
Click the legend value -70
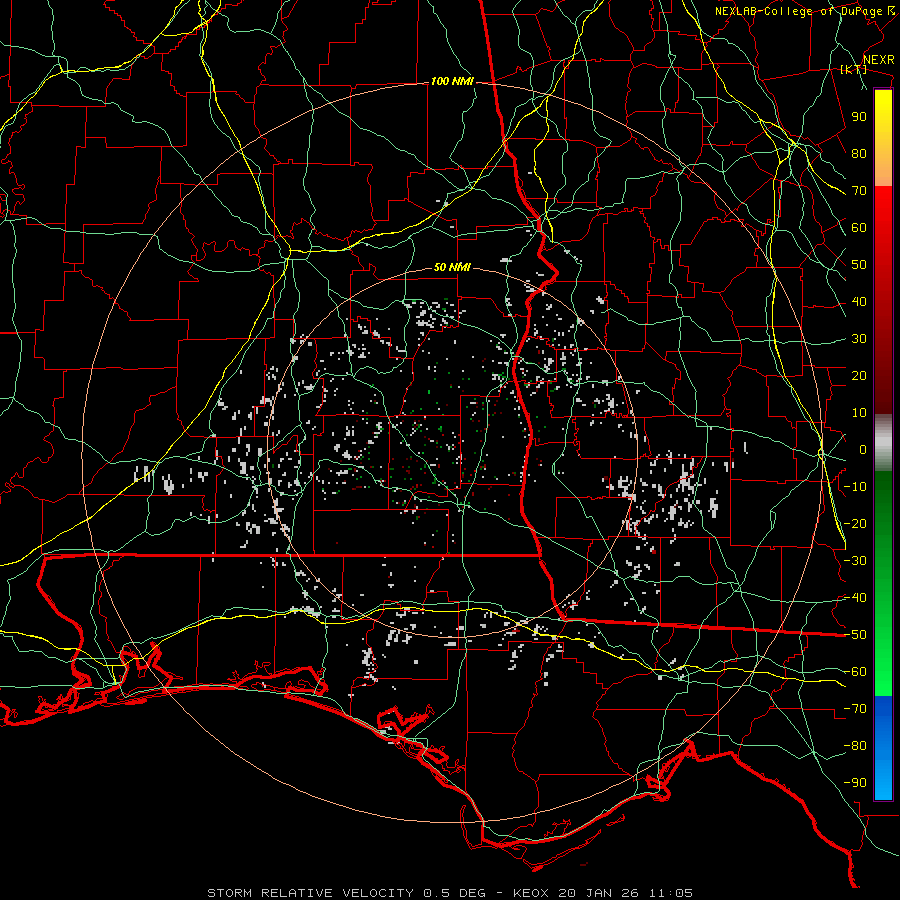pyautogui.click(x=855, y=709)
